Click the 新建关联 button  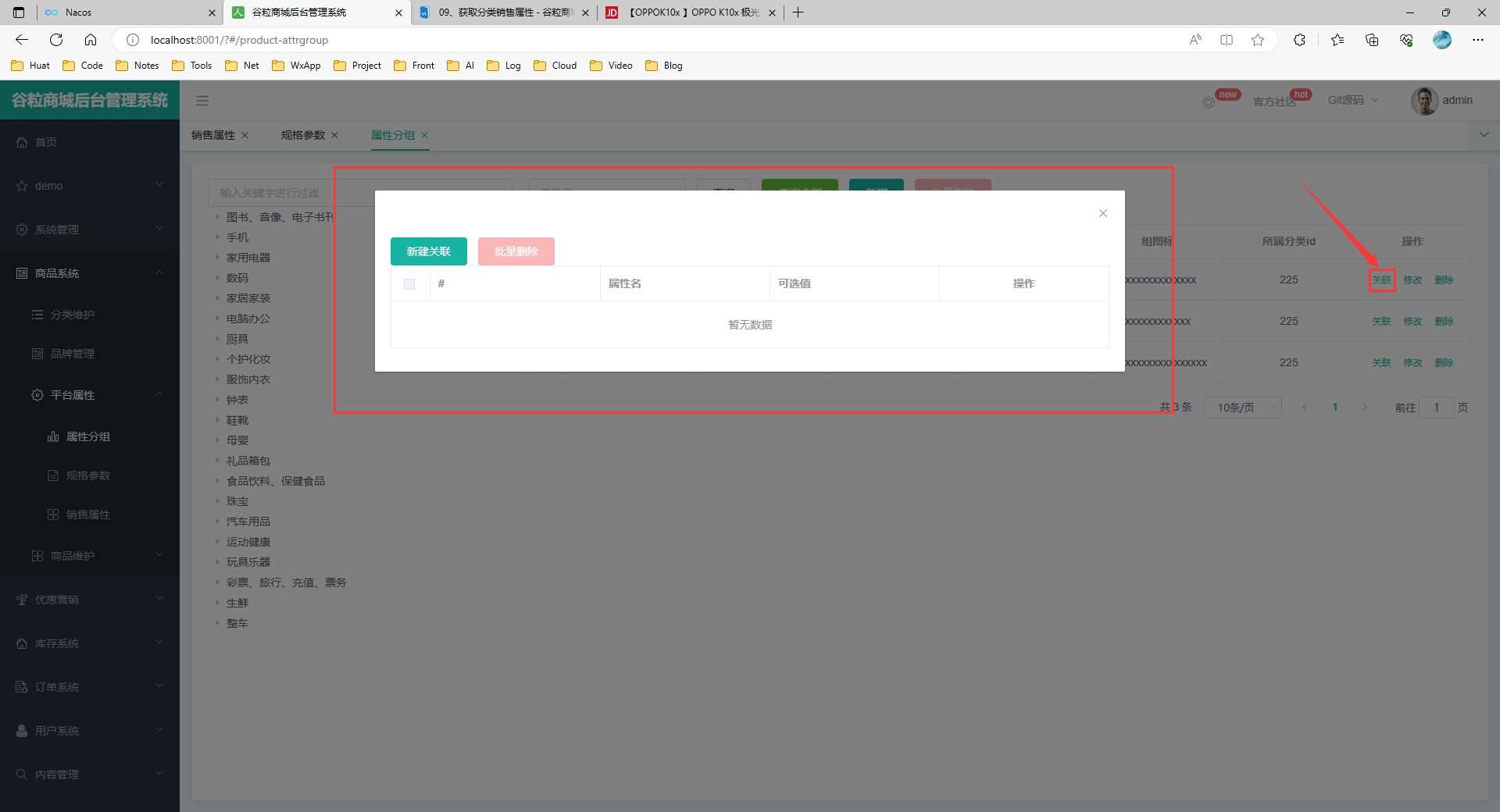(428, 251)
